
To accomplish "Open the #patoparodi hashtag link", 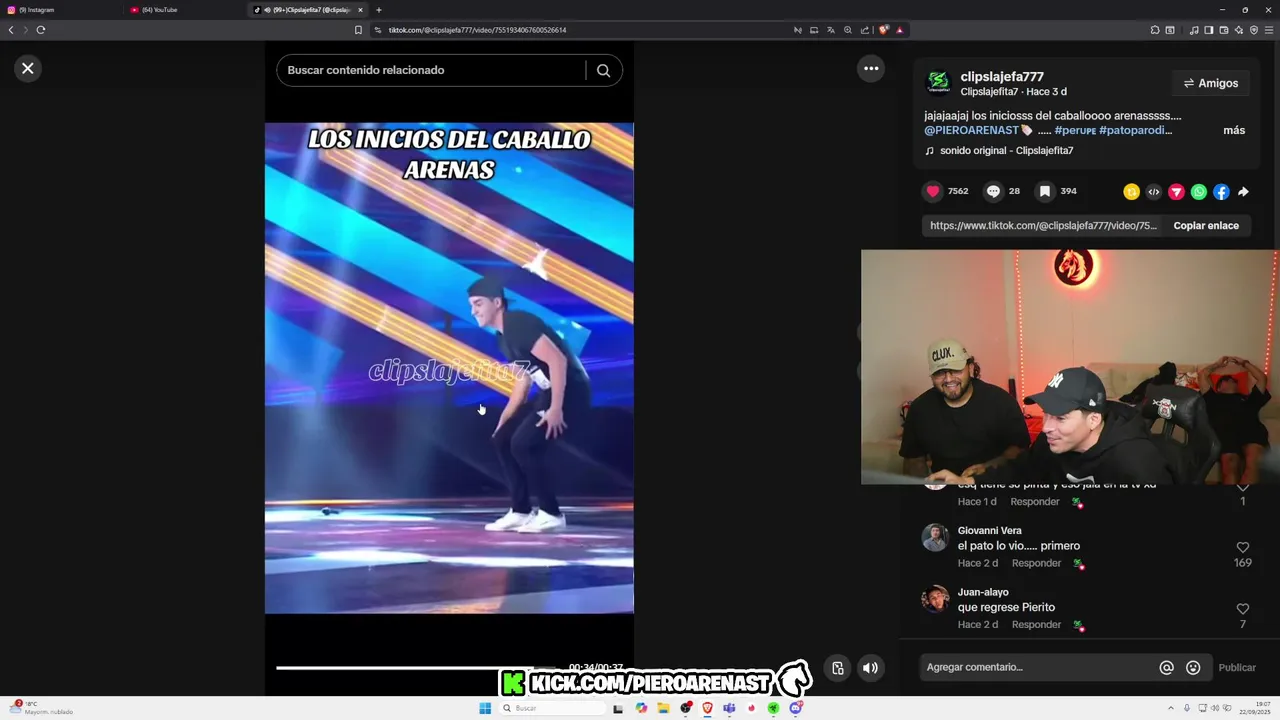I will coord(1135,130).
